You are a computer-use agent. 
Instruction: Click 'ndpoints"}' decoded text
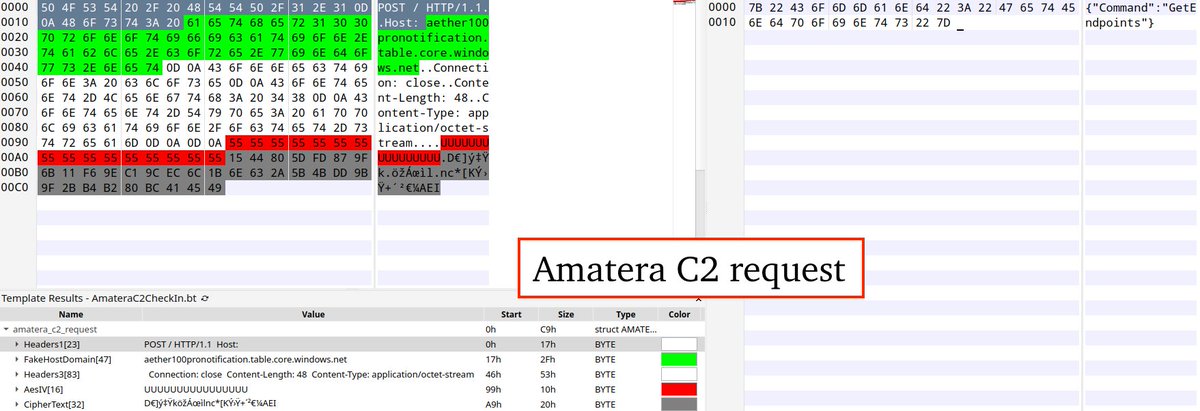click(x=1120, y=21)
